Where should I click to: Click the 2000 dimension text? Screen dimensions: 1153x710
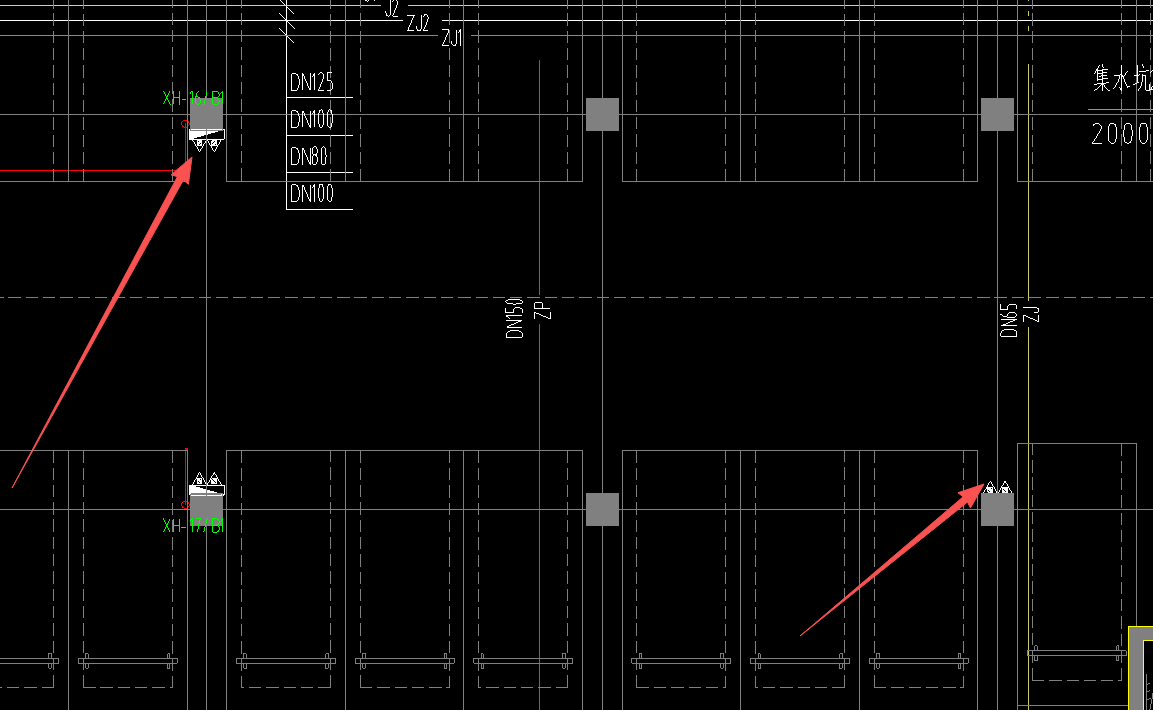click(1121, 134)
